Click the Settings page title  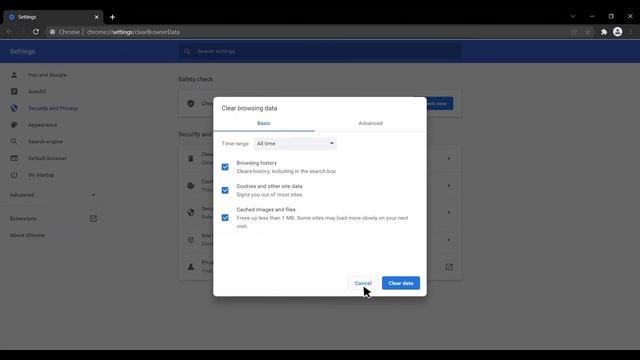coord(22,51)
